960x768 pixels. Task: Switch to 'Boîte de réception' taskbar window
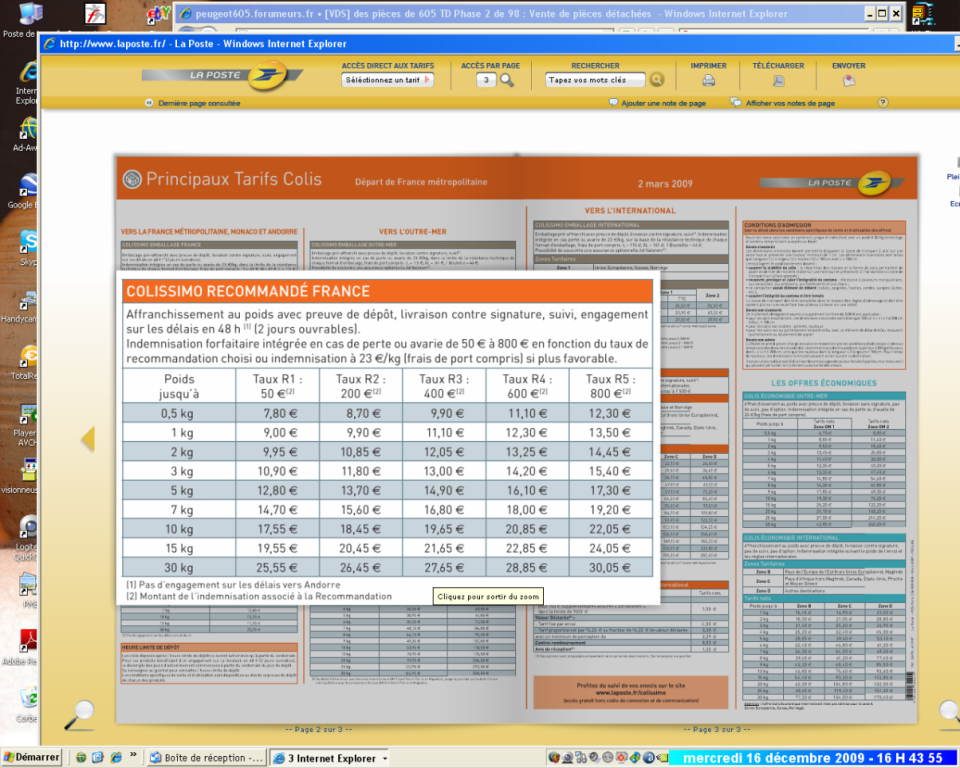(x=207, y=759)
